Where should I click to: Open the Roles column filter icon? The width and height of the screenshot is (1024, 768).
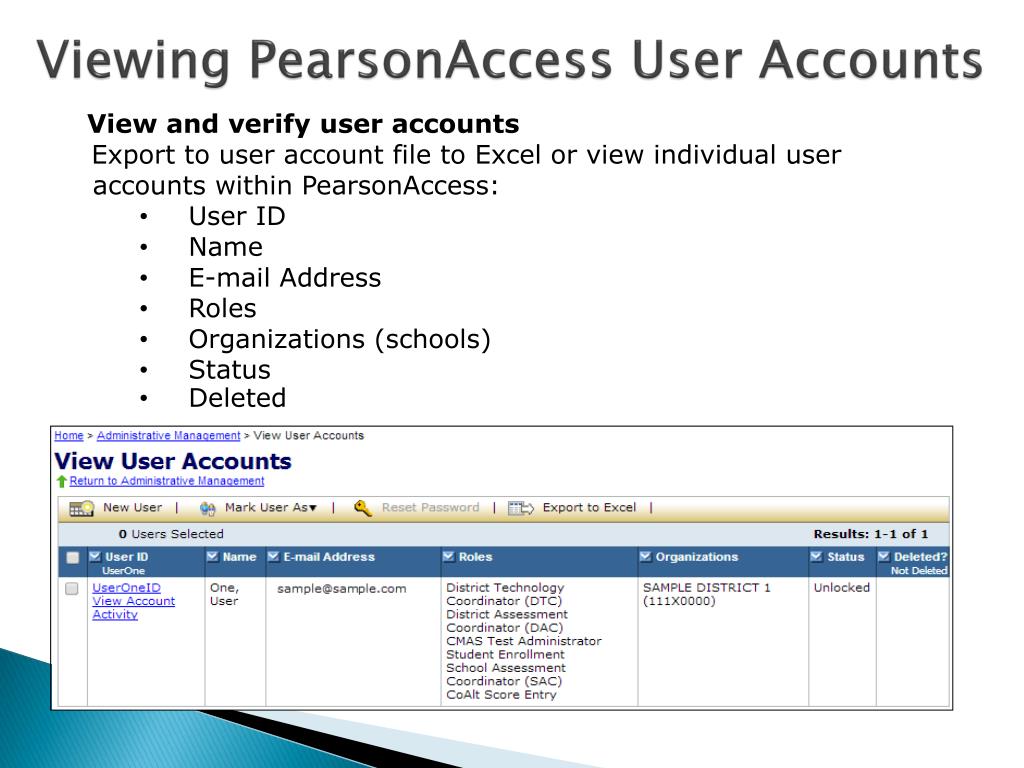coord(449,556)
